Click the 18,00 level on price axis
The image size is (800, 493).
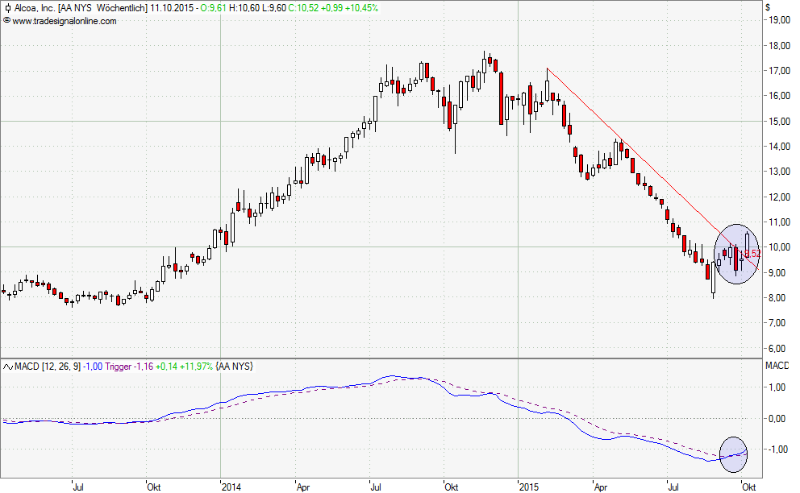[x=778, y=45]
